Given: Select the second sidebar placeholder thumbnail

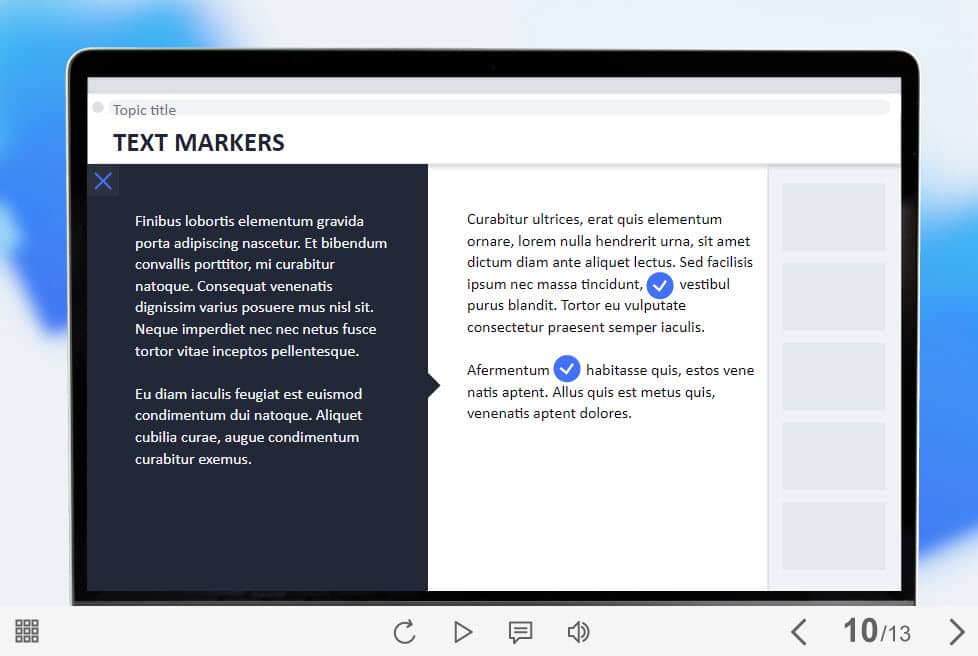Looking at the screenshot, I should (833, 297).
